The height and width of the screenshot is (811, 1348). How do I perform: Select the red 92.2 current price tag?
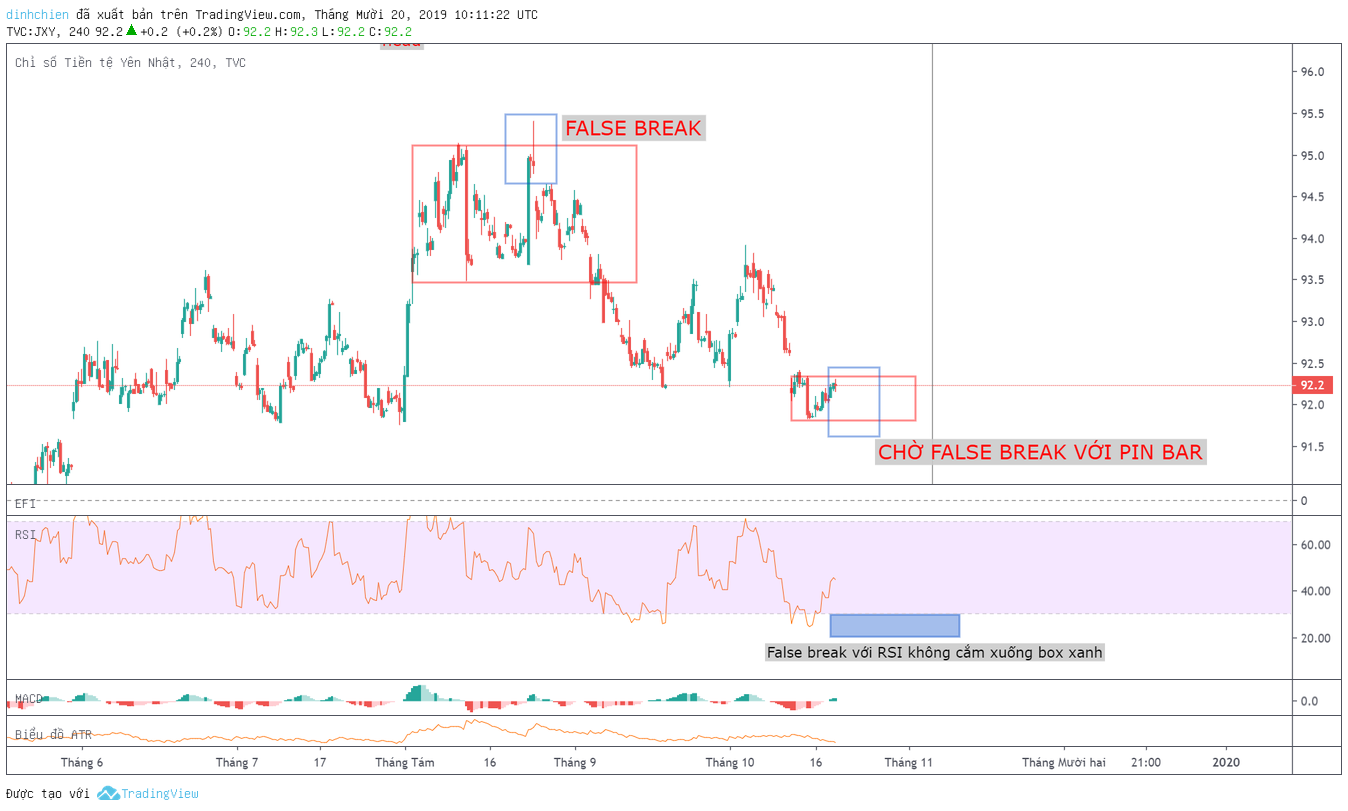pos(1313,385)
